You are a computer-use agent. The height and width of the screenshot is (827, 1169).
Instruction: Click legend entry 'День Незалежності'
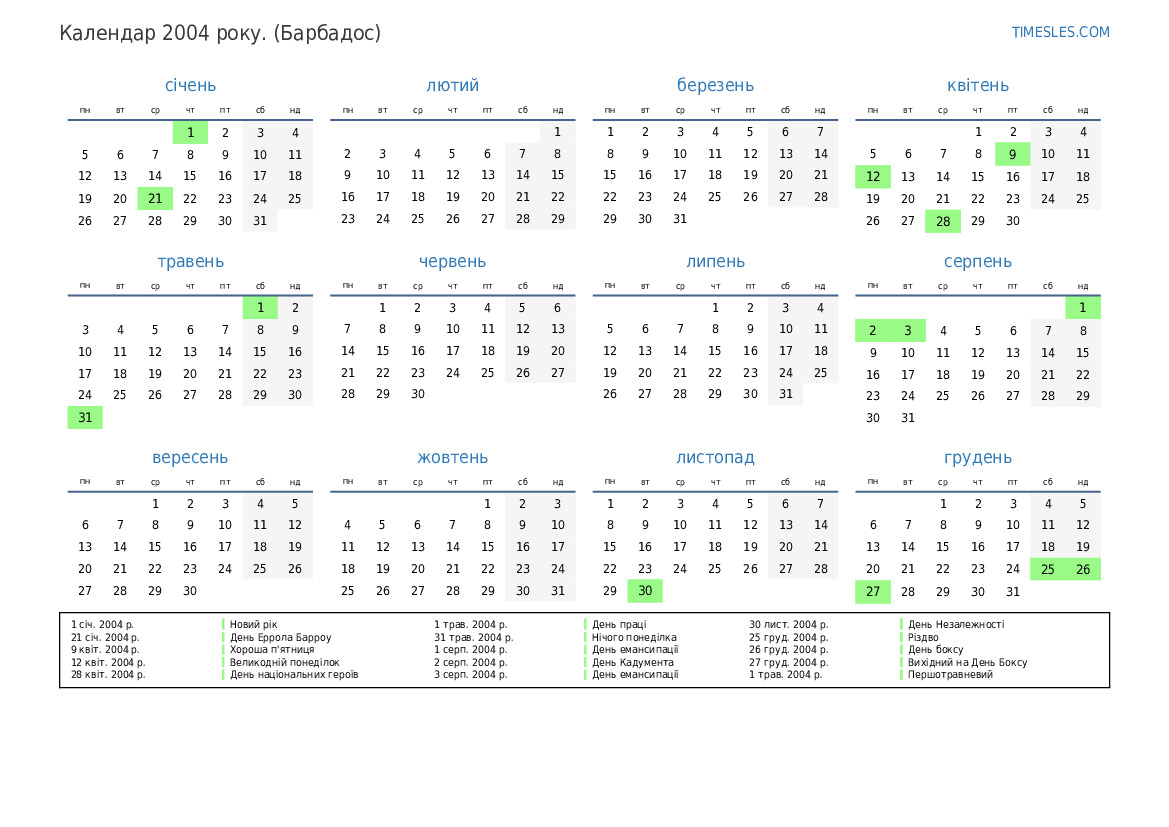[956, 624]
